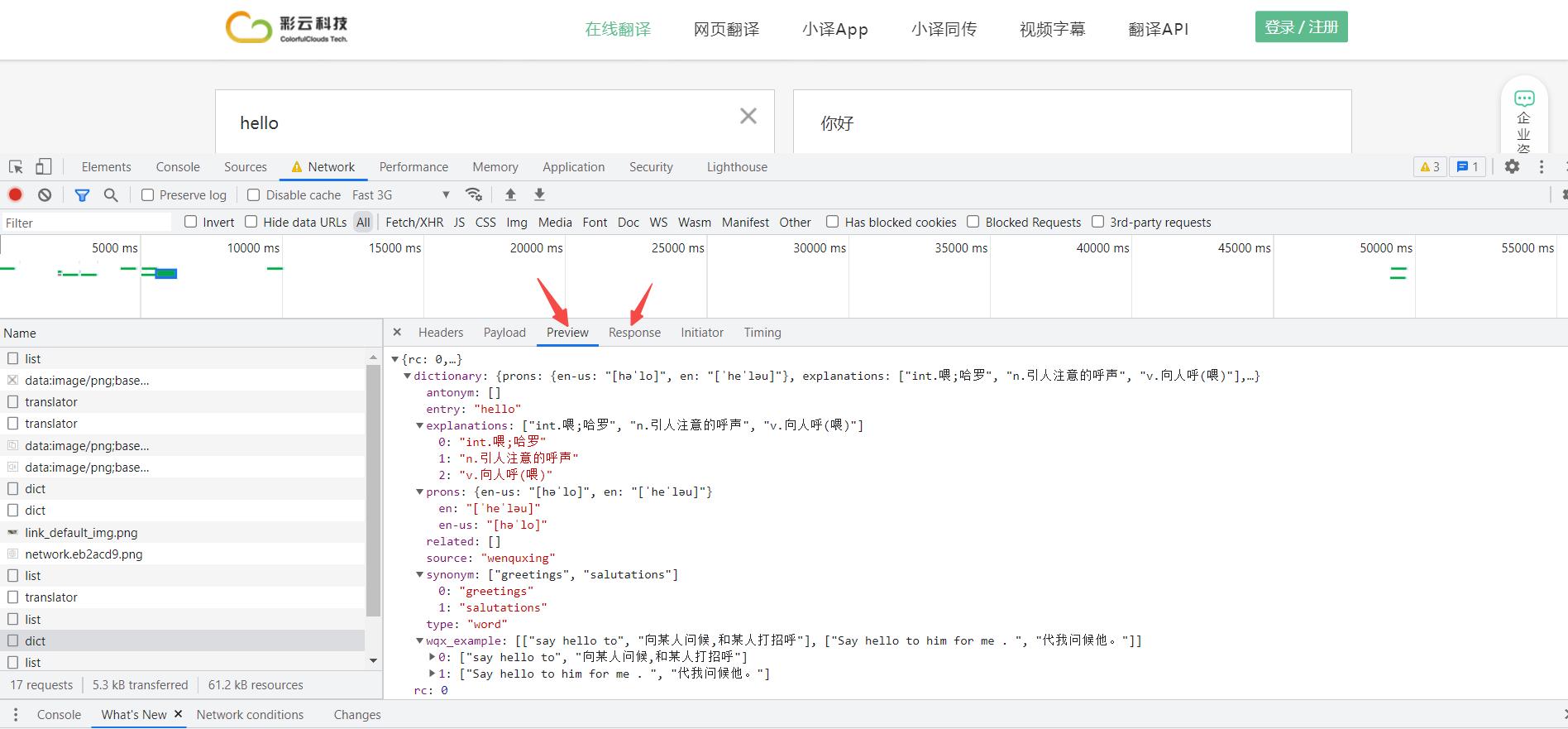Open the Timing tab
The height and width of the screenshot is (729, 1568).
click(762, 333)
